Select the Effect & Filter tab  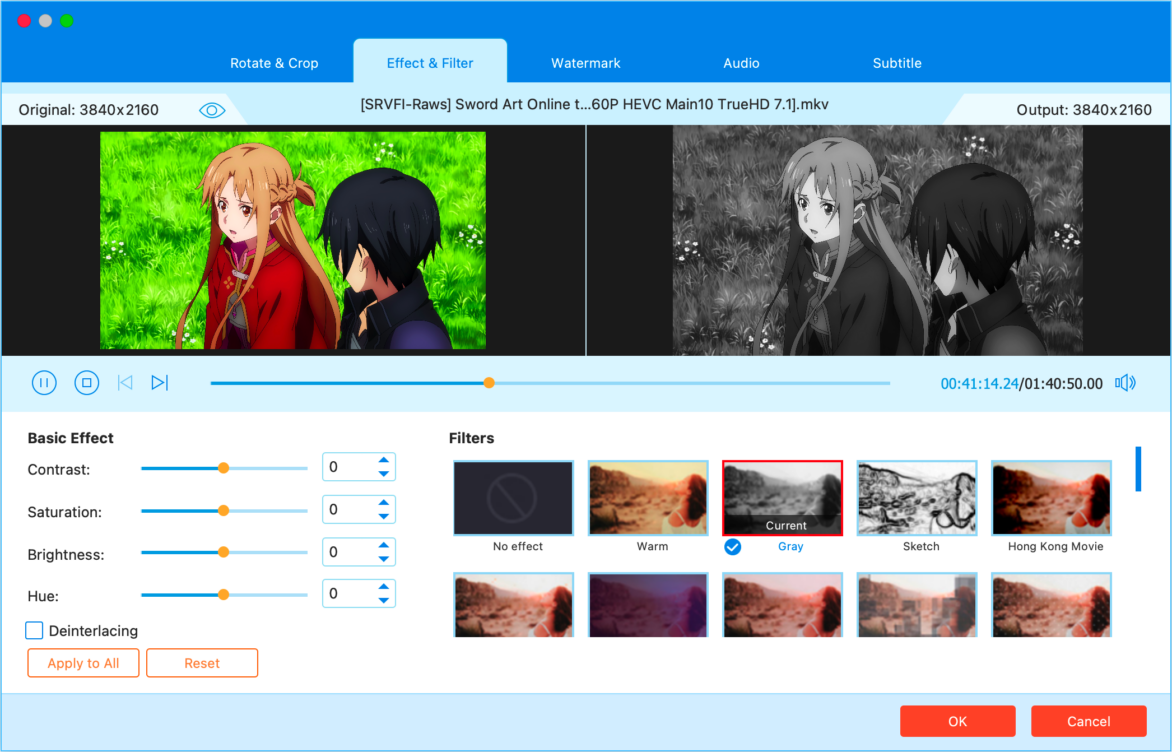tap(430, 63)
